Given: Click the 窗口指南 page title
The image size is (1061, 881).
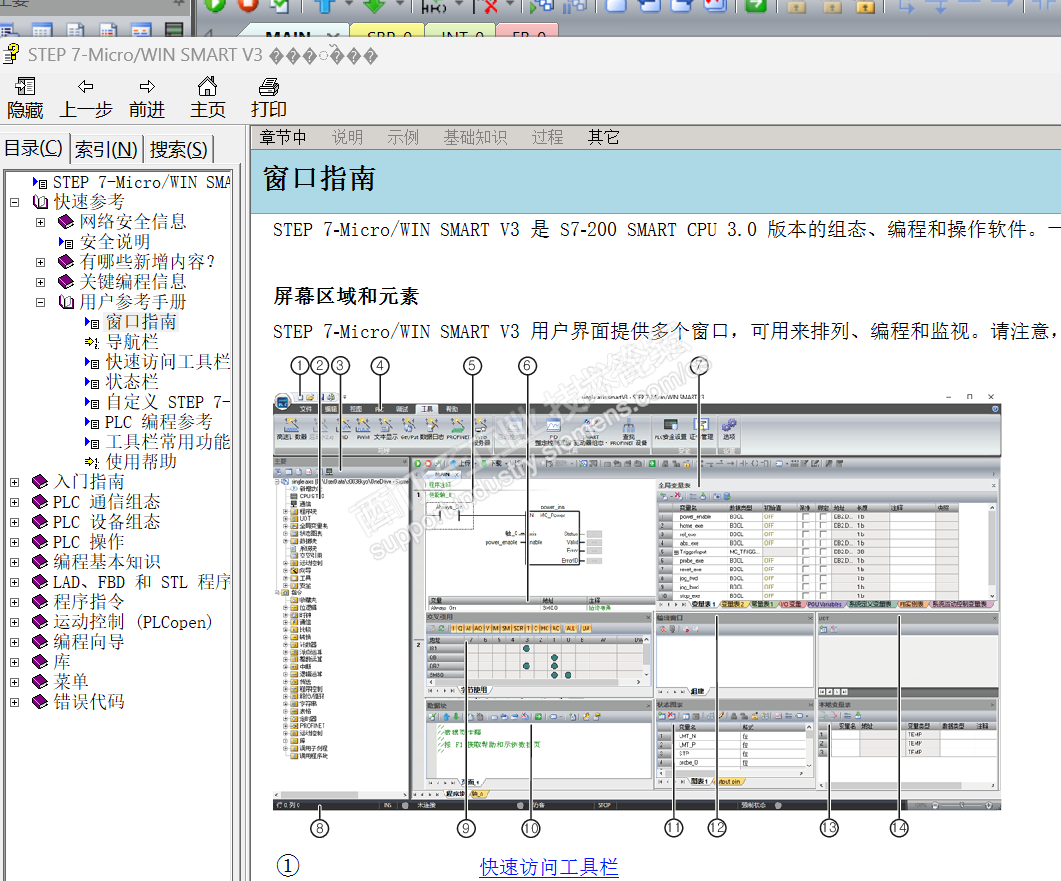Looking at the screenshot, I should (x=319, y=179).
